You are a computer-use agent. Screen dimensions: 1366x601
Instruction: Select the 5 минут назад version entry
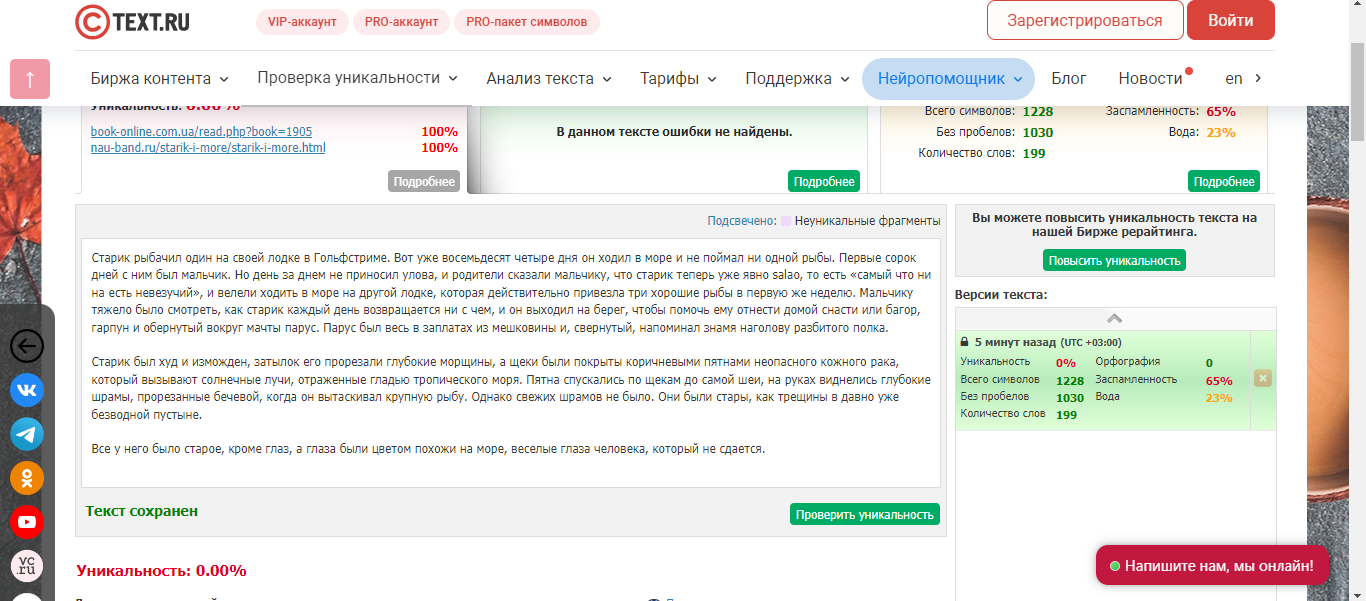point(1103,380)
